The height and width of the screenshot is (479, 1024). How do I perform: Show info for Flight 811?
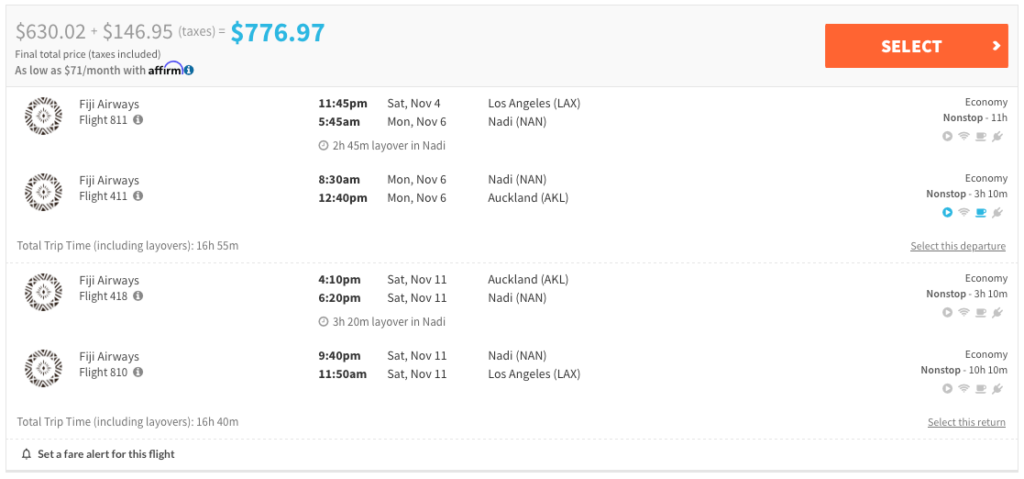(x=138, y=120)
